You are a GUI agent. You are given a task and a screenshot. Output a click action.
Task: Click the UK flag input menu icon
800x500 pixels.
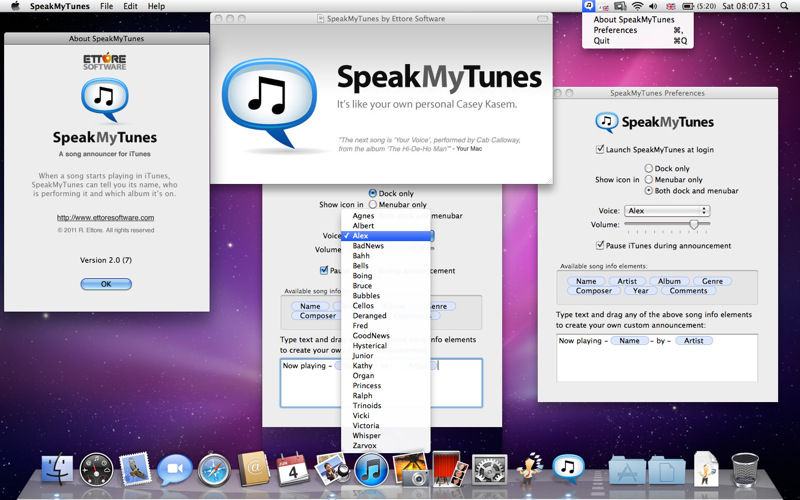click(671, 6)
